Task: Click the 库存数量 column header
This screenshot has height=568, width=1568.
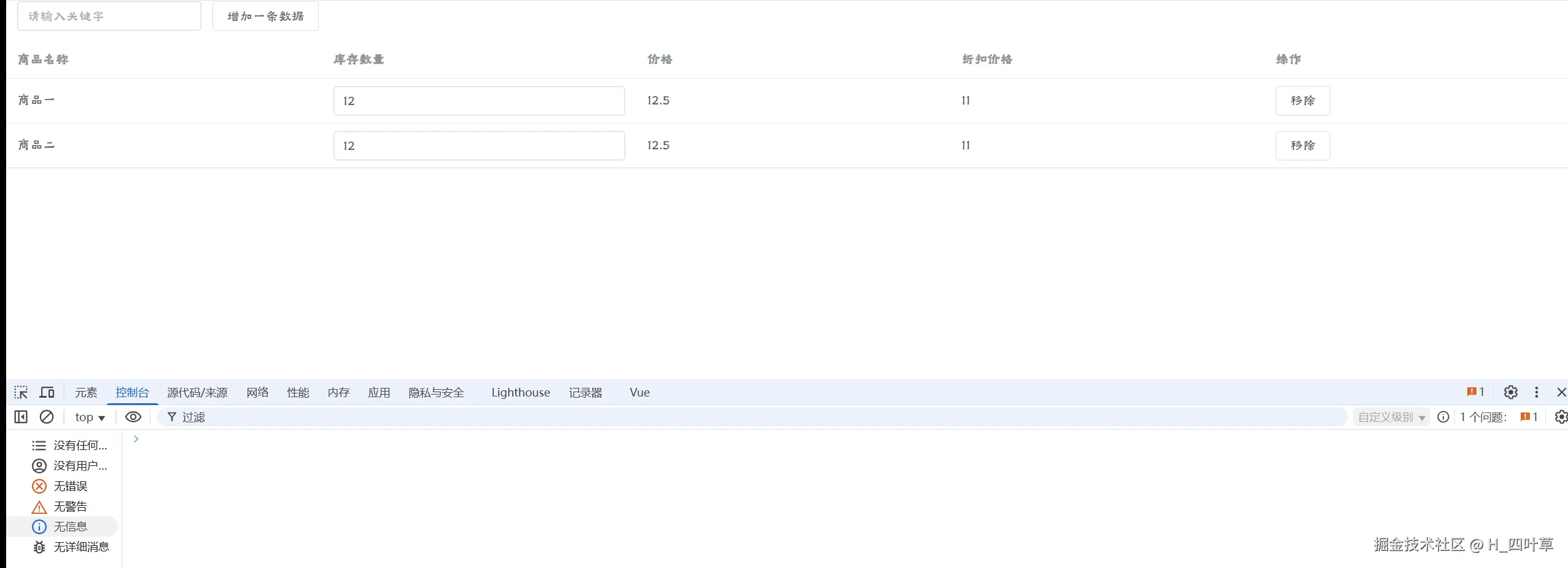Action: click(359, 59)
